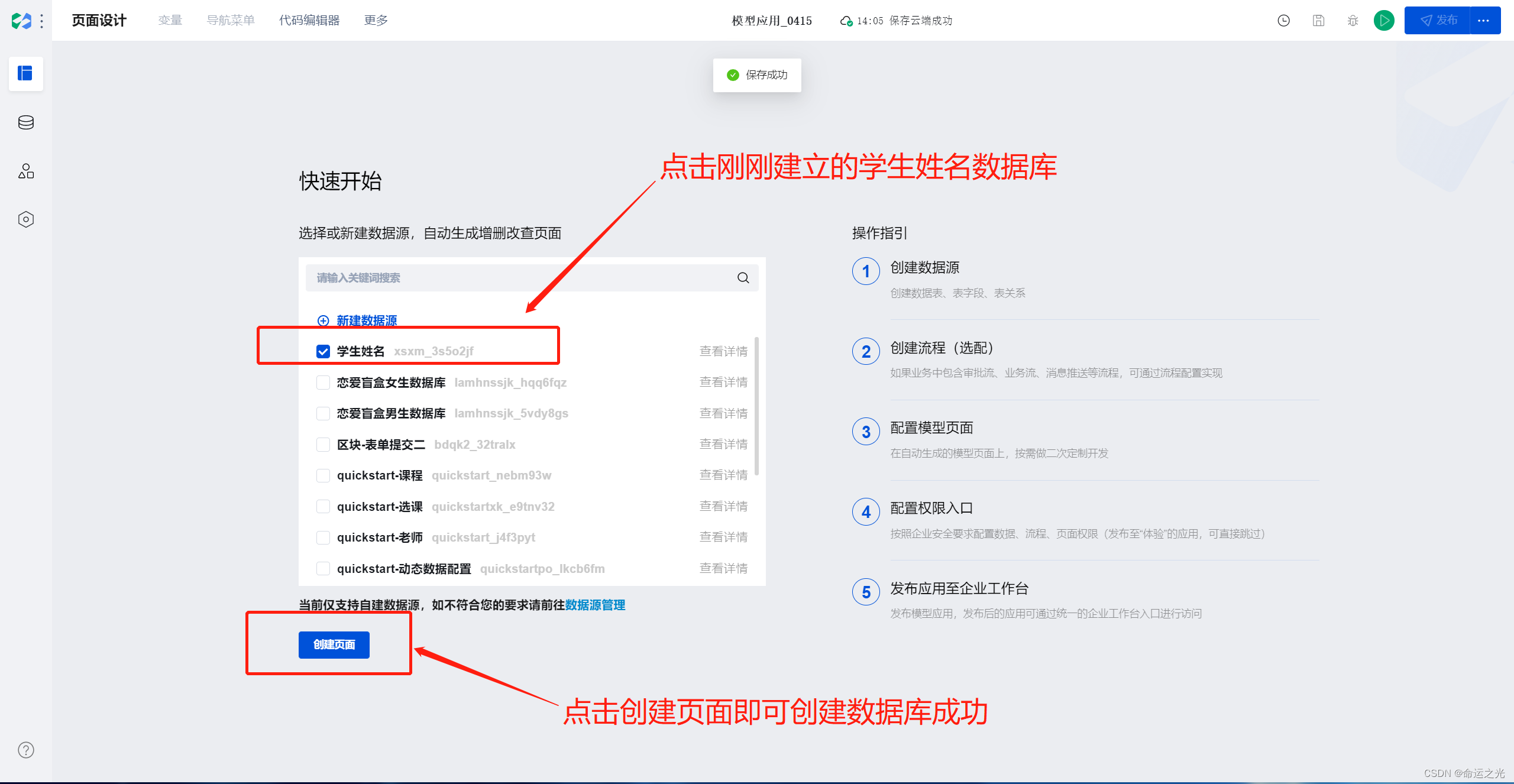Open the data source database icon
This screenshot has height=784, width=1514.
point(25,122)
